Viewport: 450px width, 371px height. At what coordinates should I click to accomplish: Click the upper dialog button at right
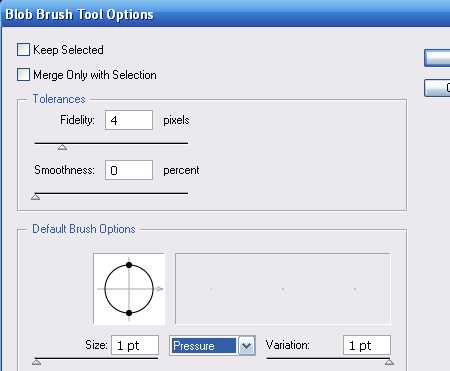[437, 58]
